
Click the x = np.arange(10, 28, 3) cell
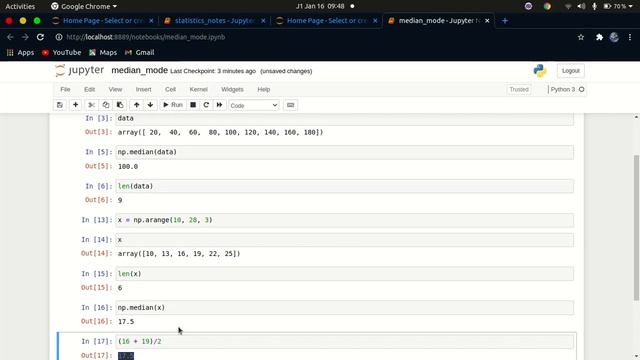[x=344, y=220]
